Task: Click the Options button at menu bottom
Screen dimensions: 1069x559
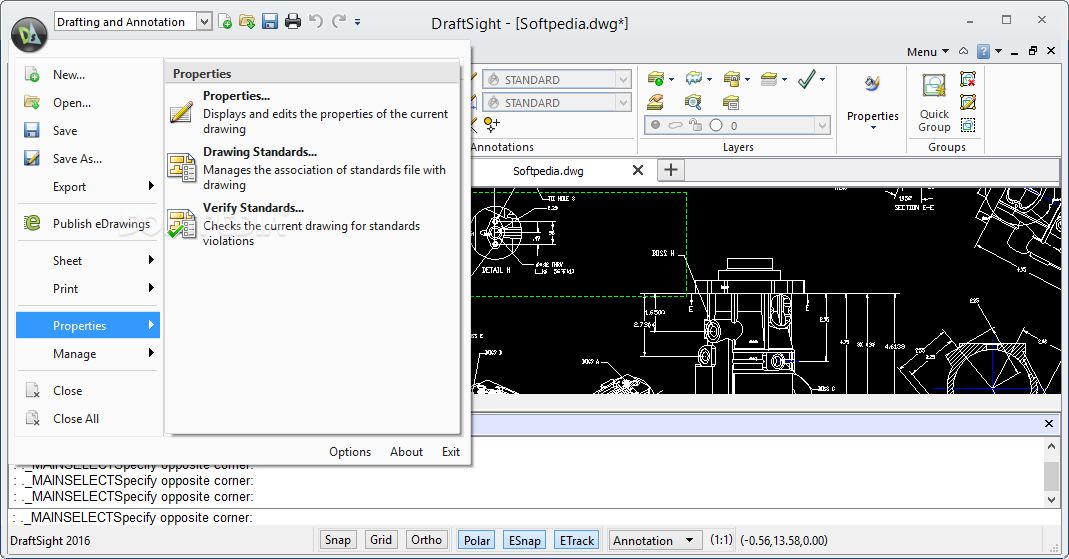Action: coord(350,452)
